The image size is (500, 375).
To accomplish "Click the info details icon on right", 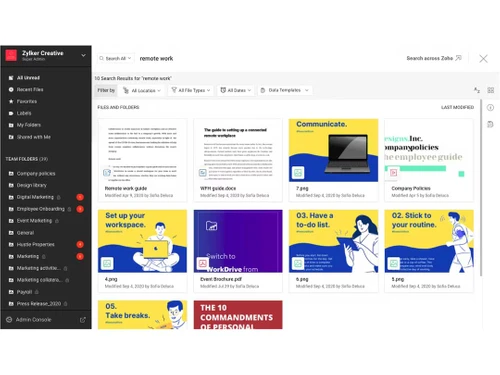I will 490,107.
